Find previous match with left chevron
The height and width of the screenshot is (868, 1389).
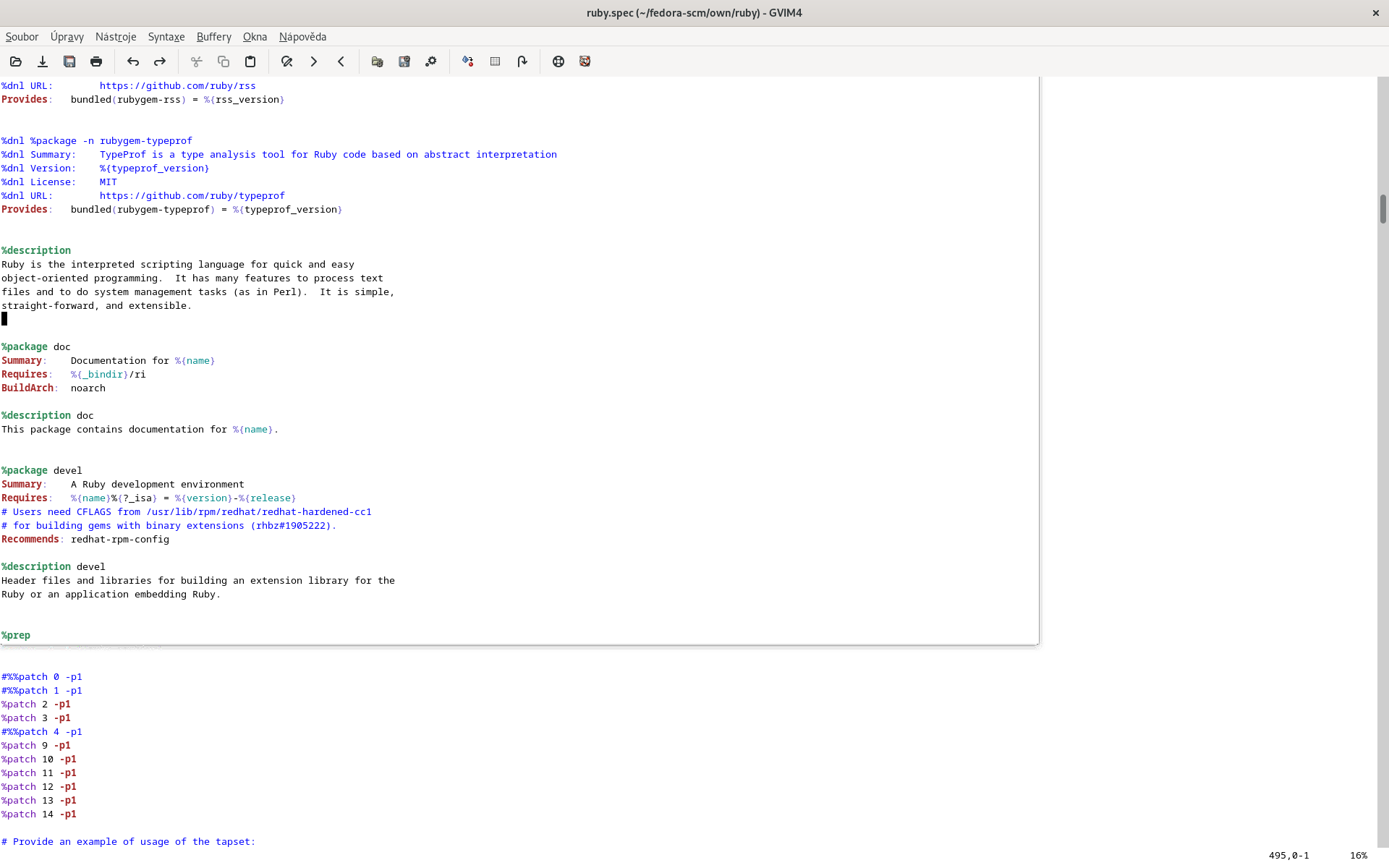click(341, 61)
